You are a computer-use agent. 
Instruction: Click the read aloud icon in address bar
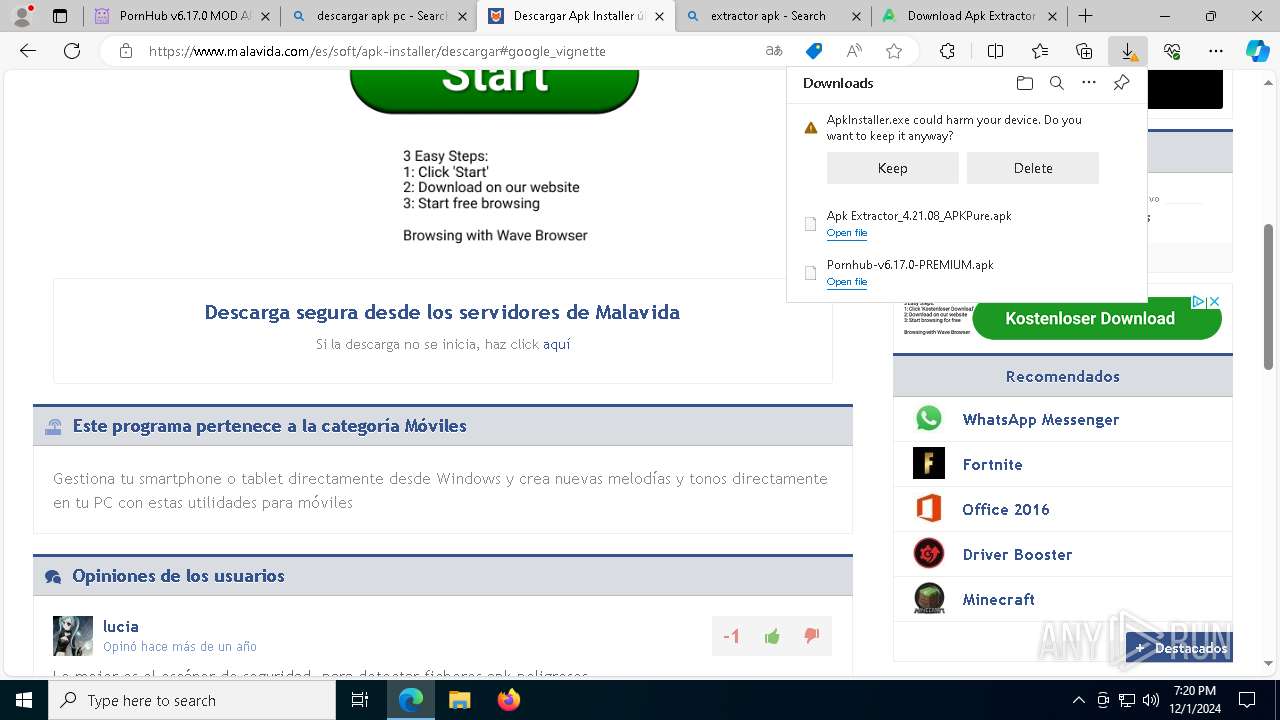tap(854, 51)
